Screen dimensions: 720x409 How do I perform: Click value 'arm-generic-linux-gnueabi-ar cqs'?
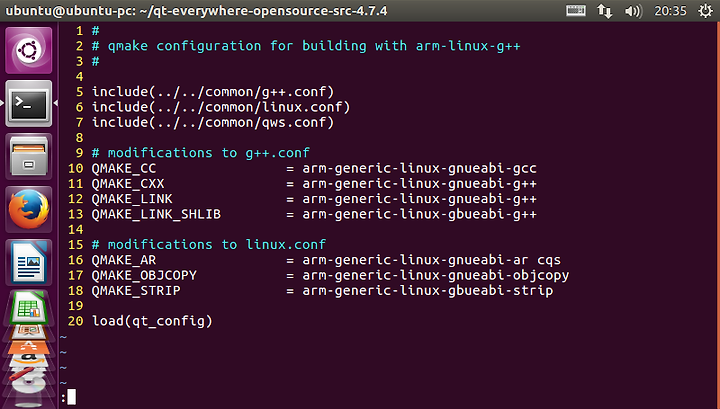tap(431, 260)
